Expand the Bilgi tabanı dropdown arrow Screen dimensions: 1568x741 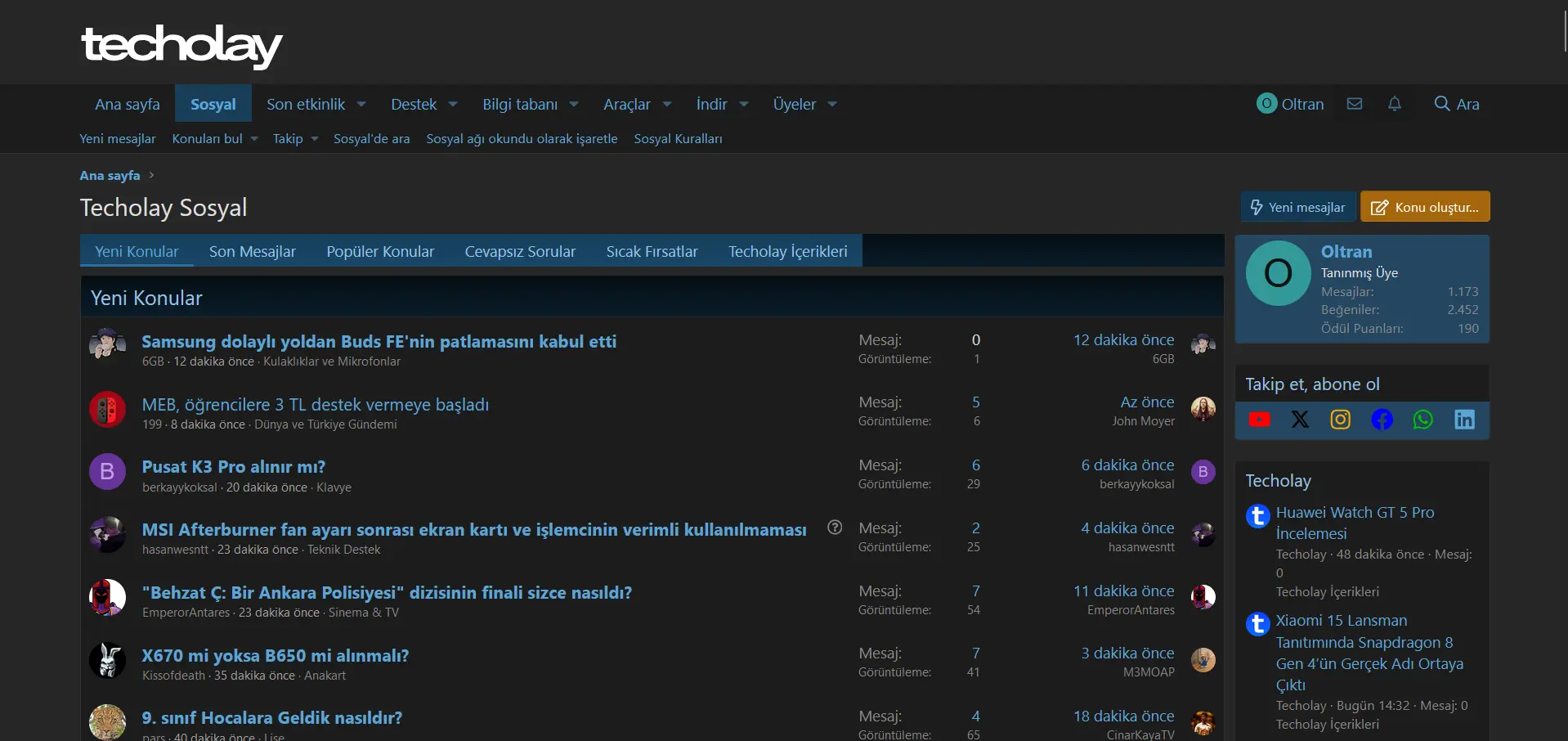click(x=574, y=104)
